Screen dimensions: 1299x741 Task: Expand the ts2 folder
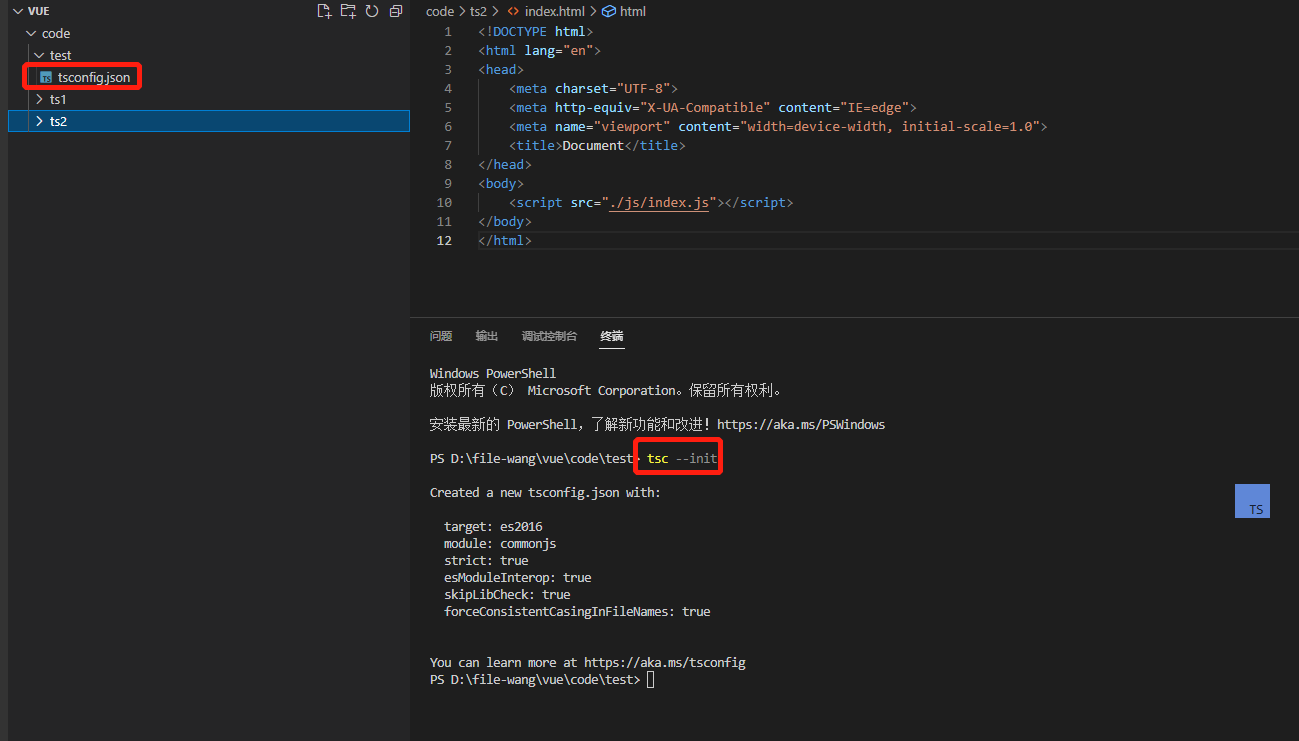pyautogui.click(x=39, y=121)
